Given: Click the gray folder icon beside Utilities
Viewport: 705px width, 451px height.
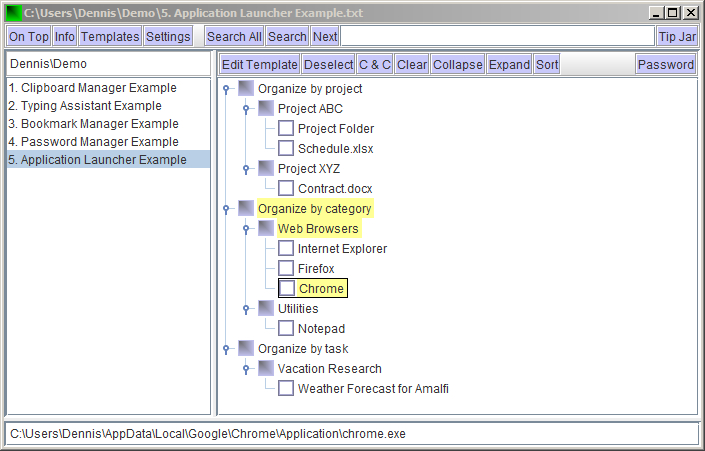Looking at the screenshot, I should pos(266,308).
